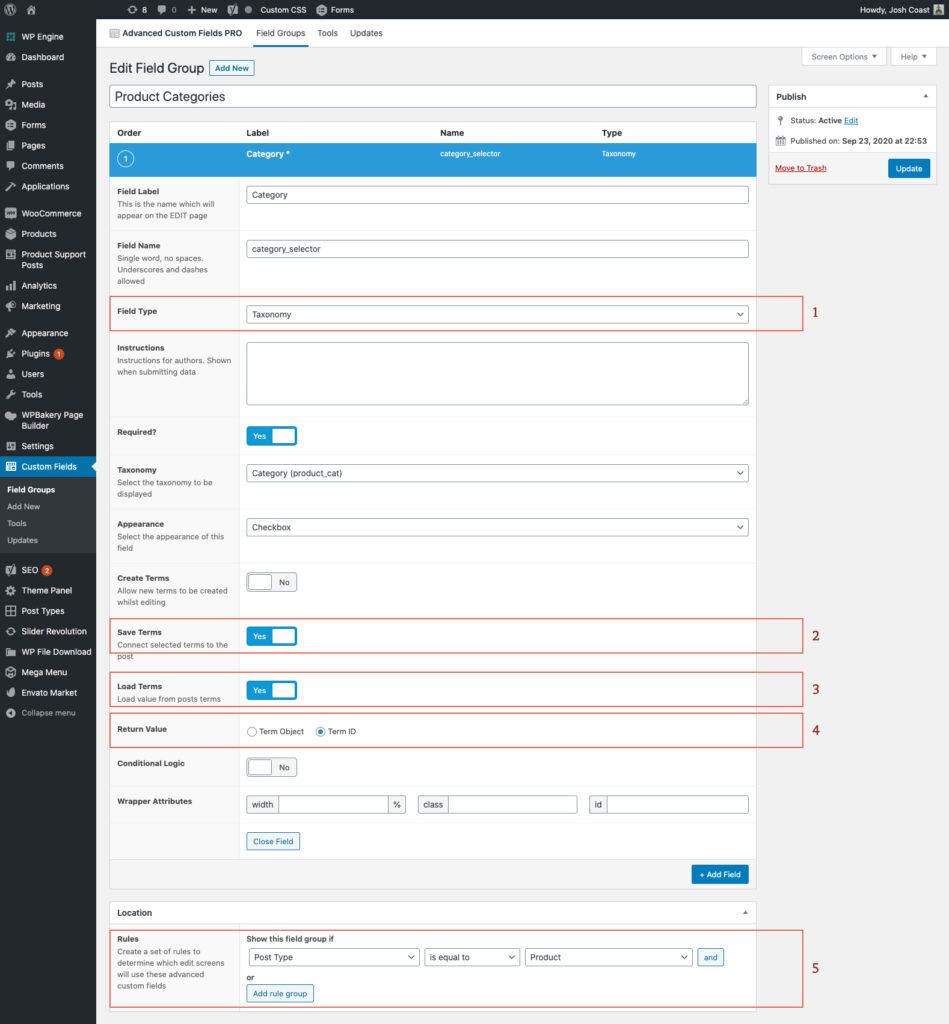This screenshot has height=1024, width=949.
Task: Open Custom CSS in admin bar
Action: point(283,10)
